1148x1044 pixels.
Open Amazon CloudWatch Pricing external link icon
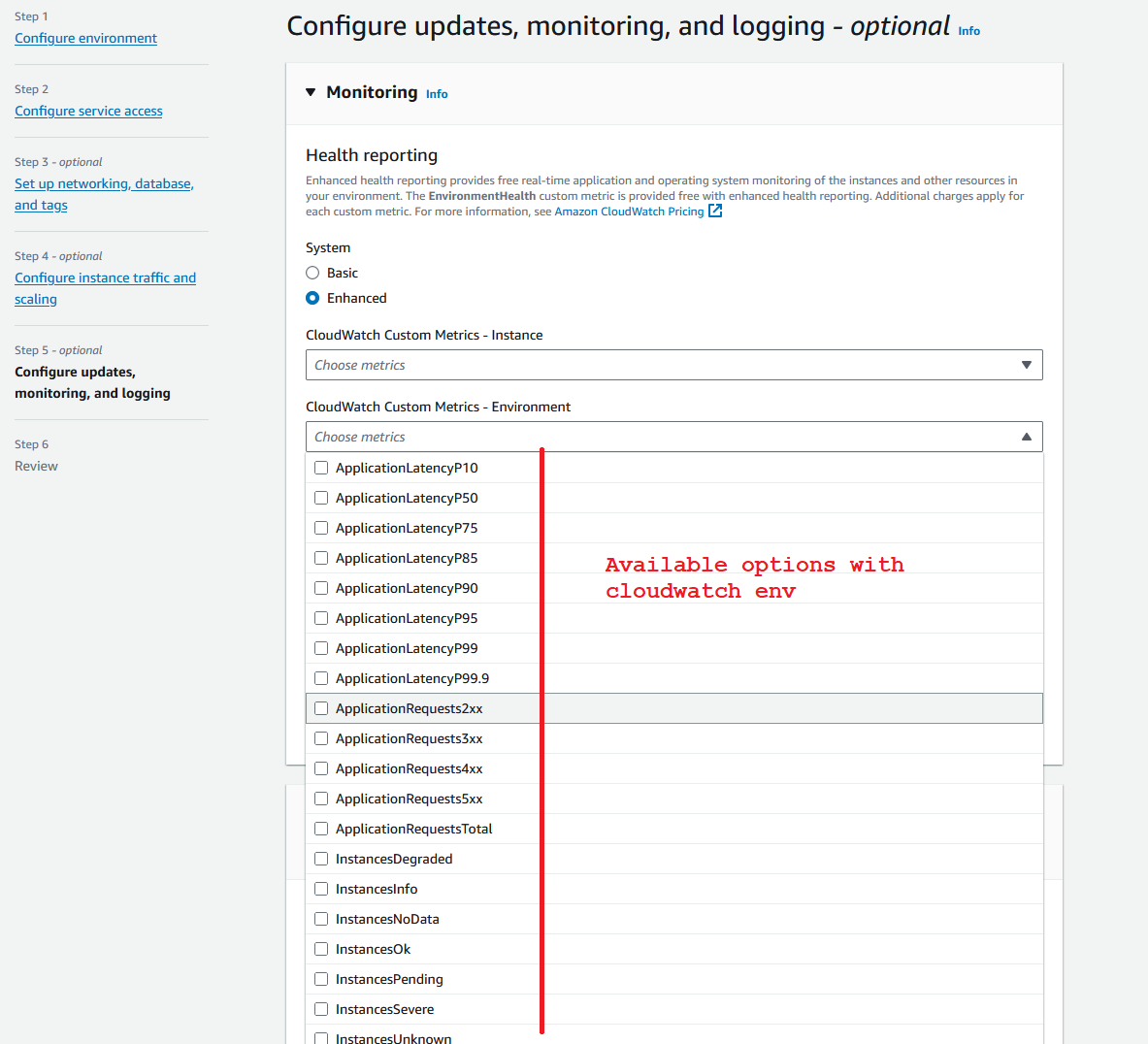click(x=715, y=211)
